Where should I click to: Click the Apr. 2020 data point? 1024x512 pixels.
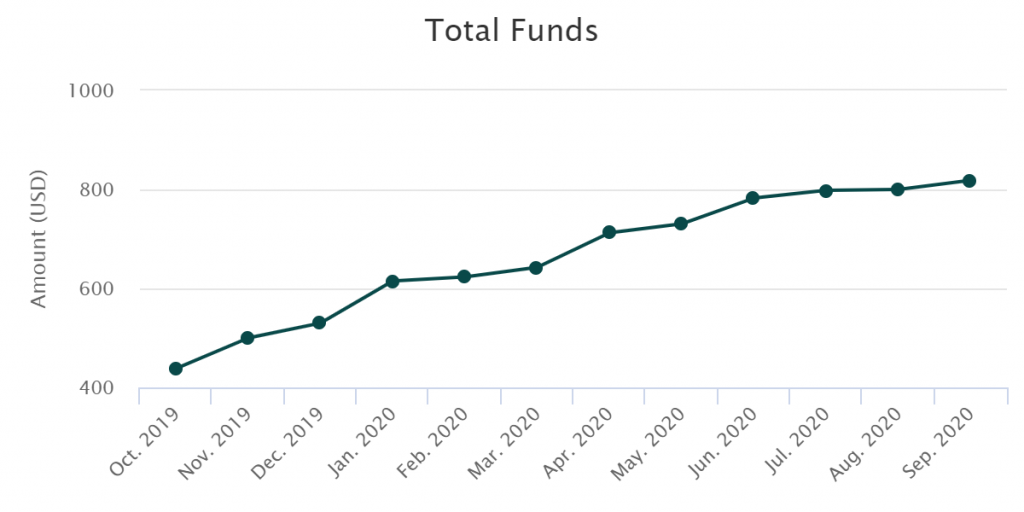click(x=609, y=233)
